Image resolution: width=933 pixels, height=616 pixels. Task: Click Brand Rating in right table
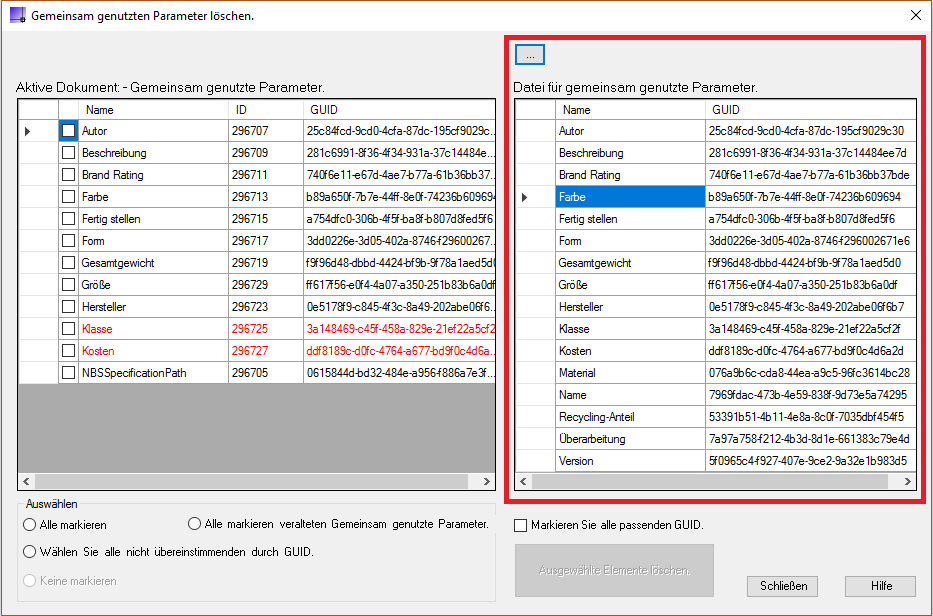click(631, 174)
